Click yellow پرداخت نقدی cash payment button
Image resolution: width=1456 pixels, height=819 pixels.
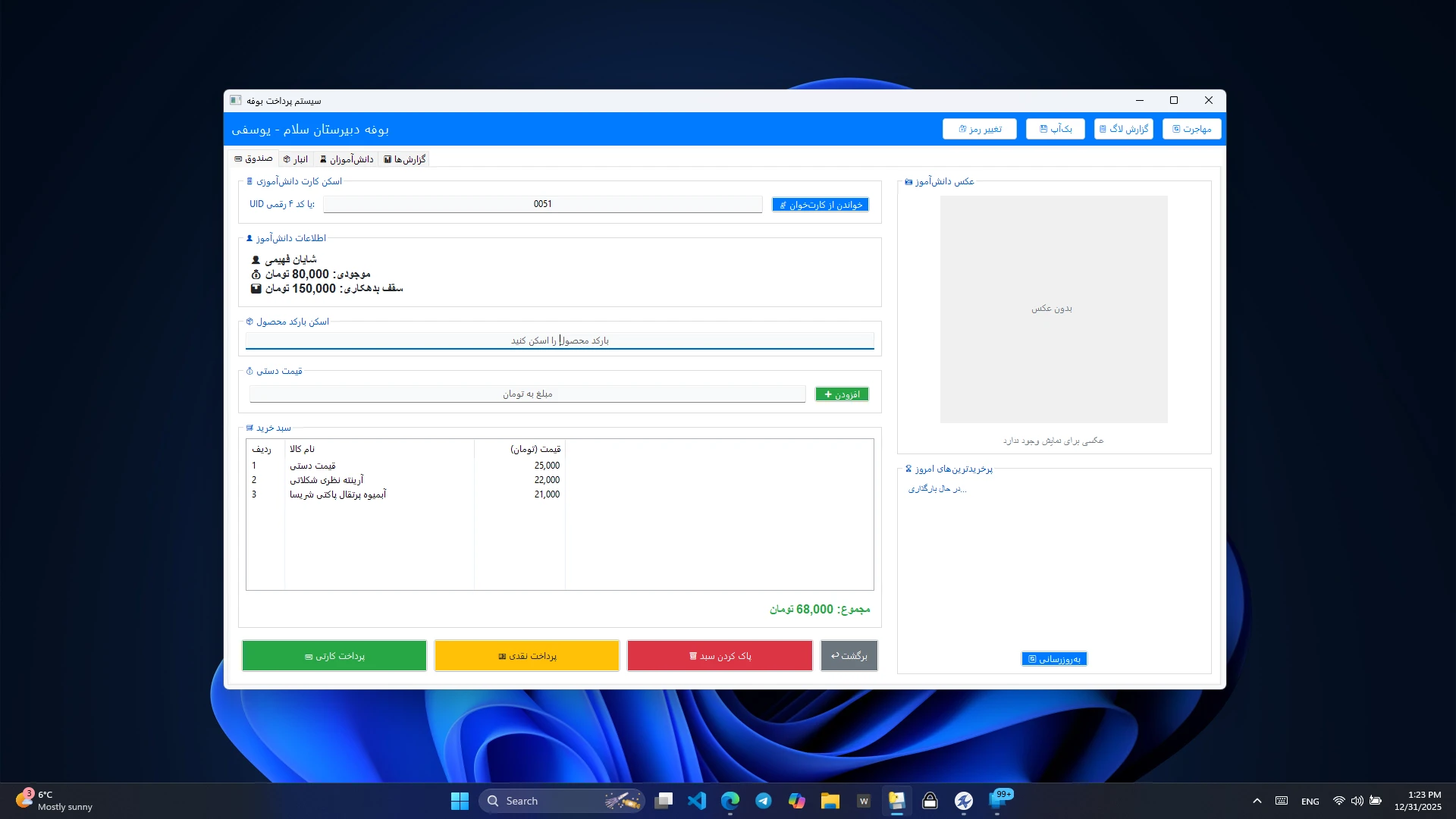click(x=527, y=656)
